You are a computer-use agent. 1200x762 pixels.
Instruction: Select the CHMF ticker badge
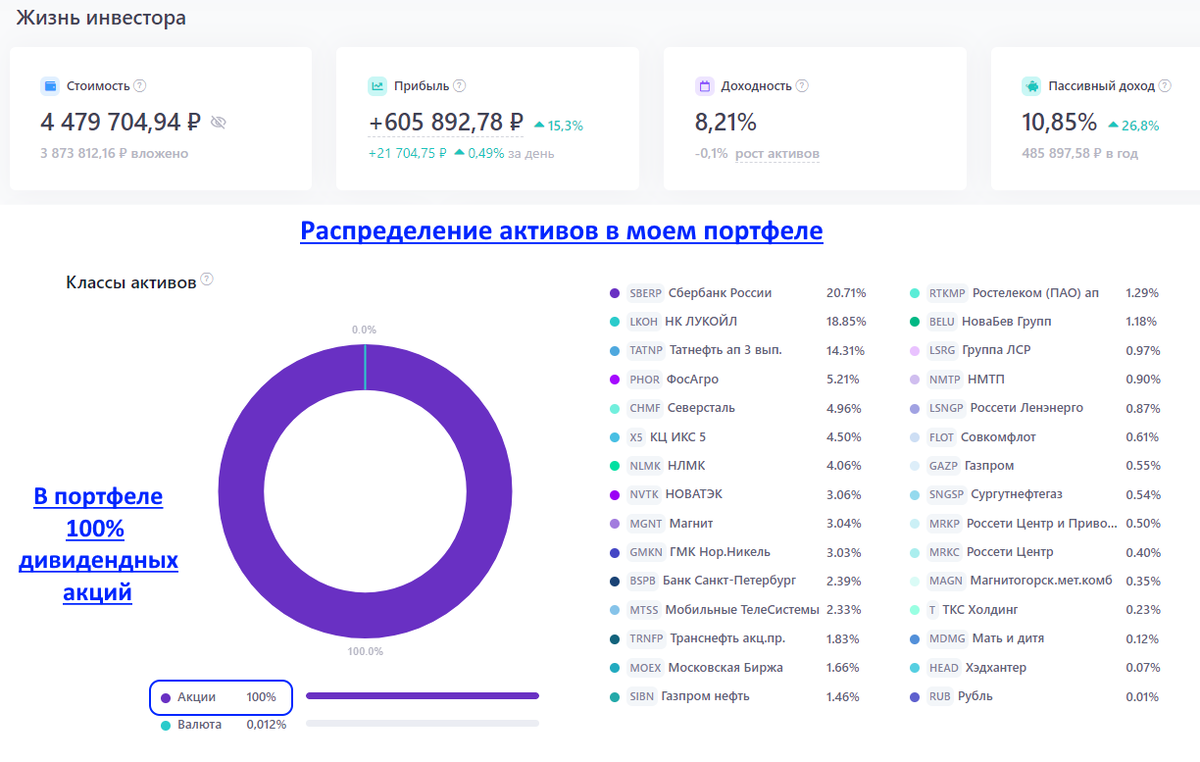pyautogui.click(x=645, y=408)
